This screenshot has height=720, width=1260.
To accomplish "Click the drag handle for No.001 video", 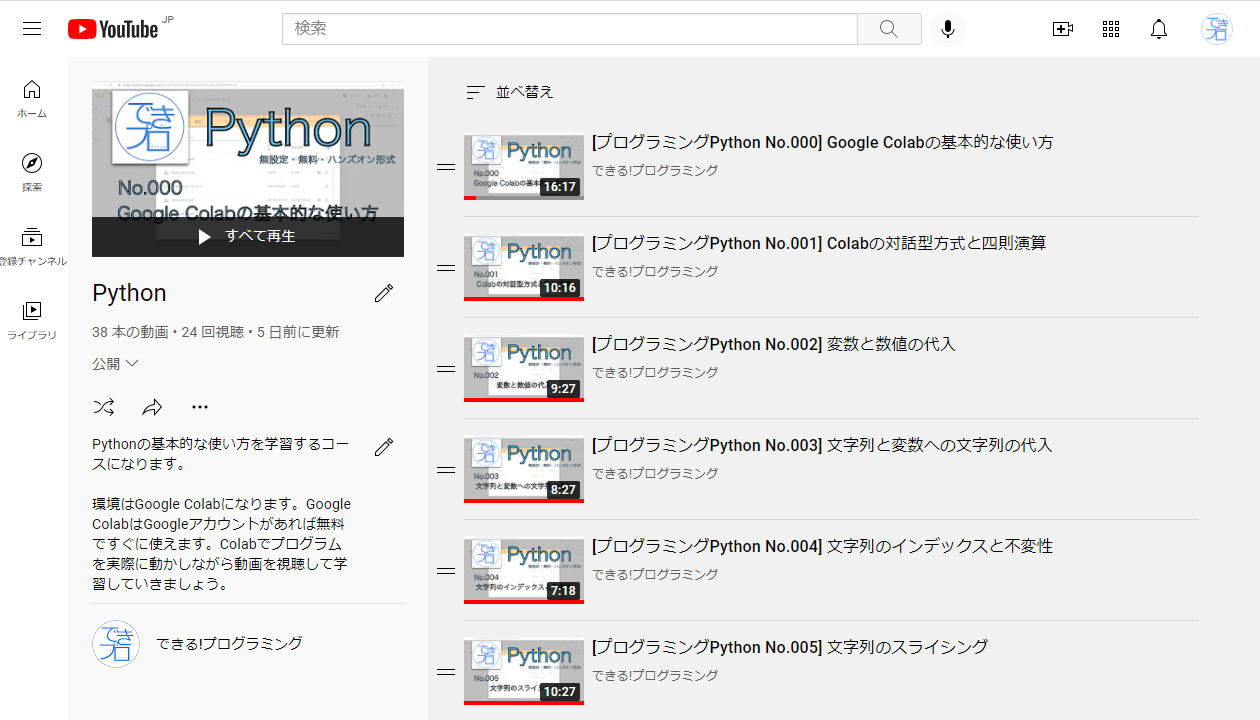I will pos(447,268).
